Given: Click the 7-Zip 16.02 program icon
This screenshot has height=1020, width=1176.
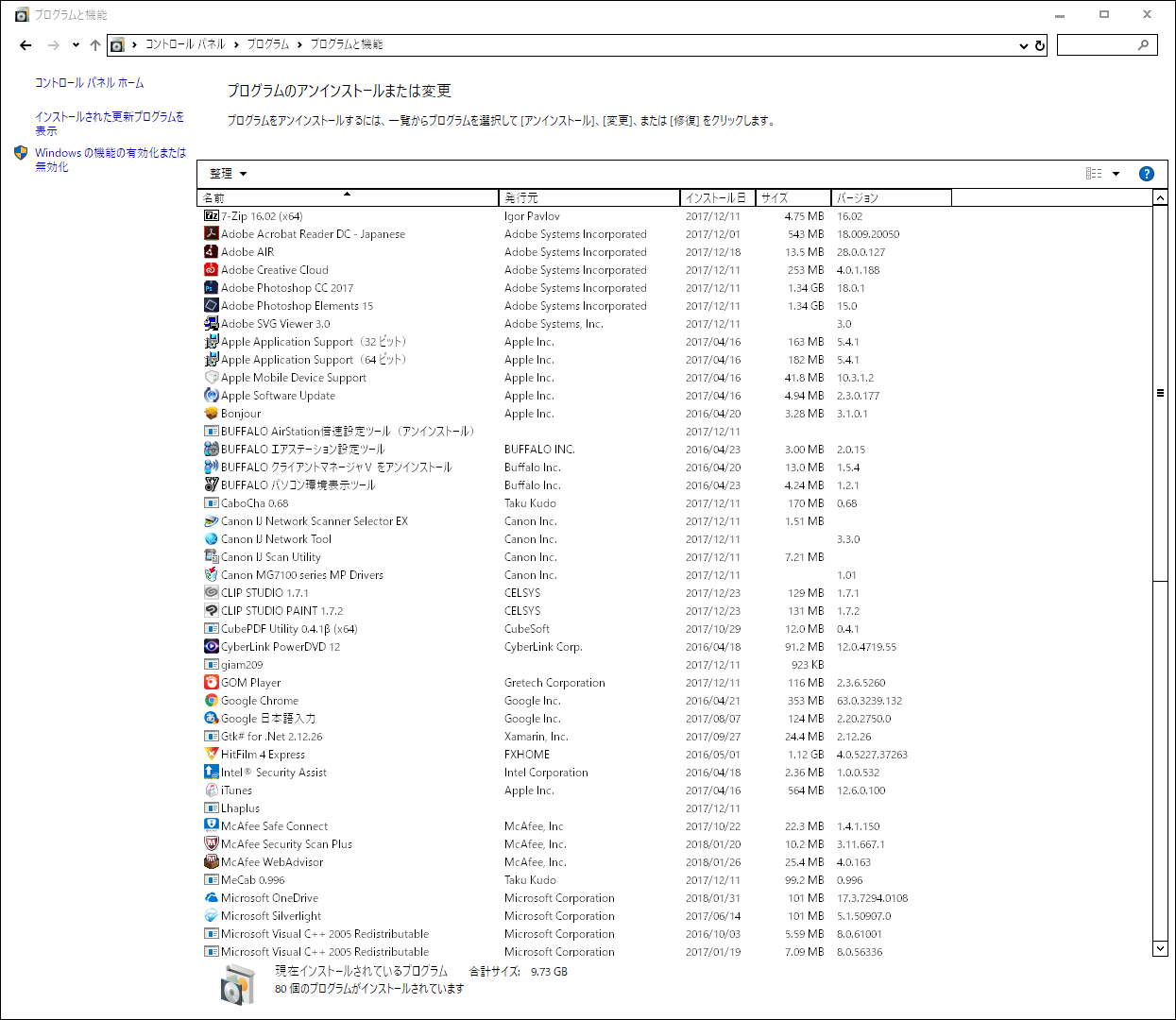Looking at the screenshot, I should [x=212, y=216].
